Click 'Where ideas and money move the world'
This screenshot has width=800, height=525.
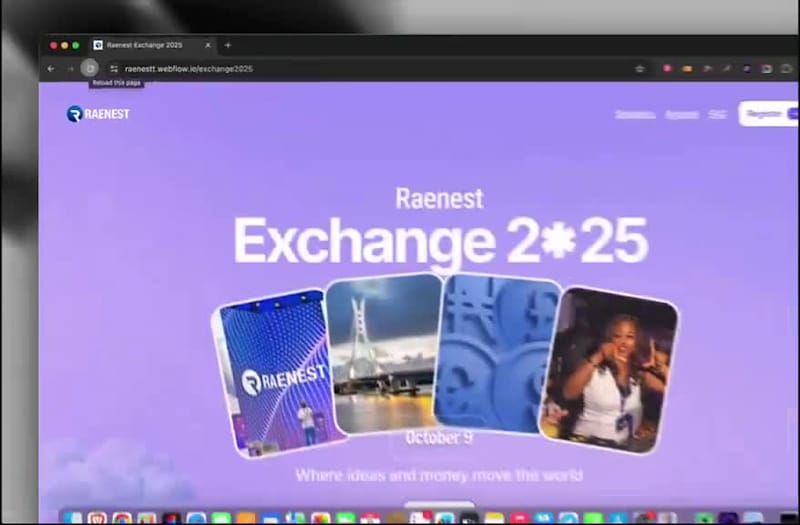439,476
